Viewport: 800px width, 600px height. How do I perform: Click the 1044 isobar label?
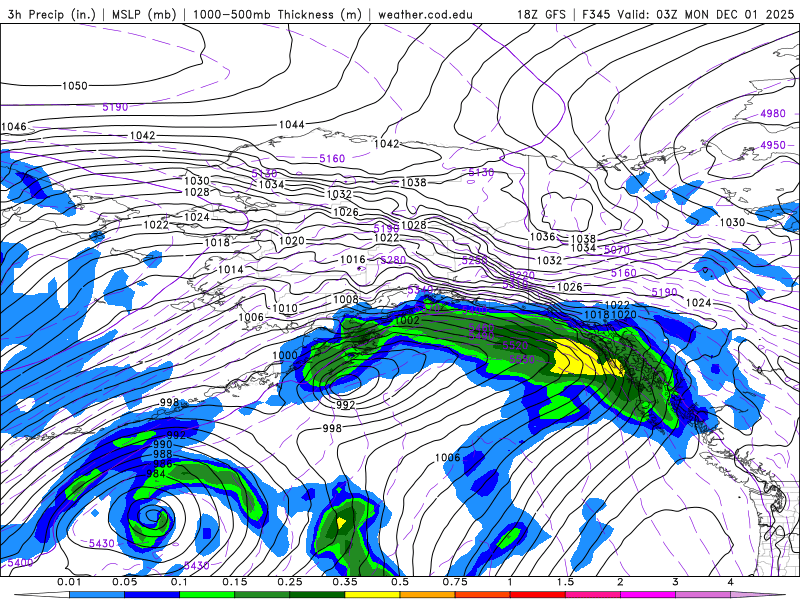tap(292, 124)
